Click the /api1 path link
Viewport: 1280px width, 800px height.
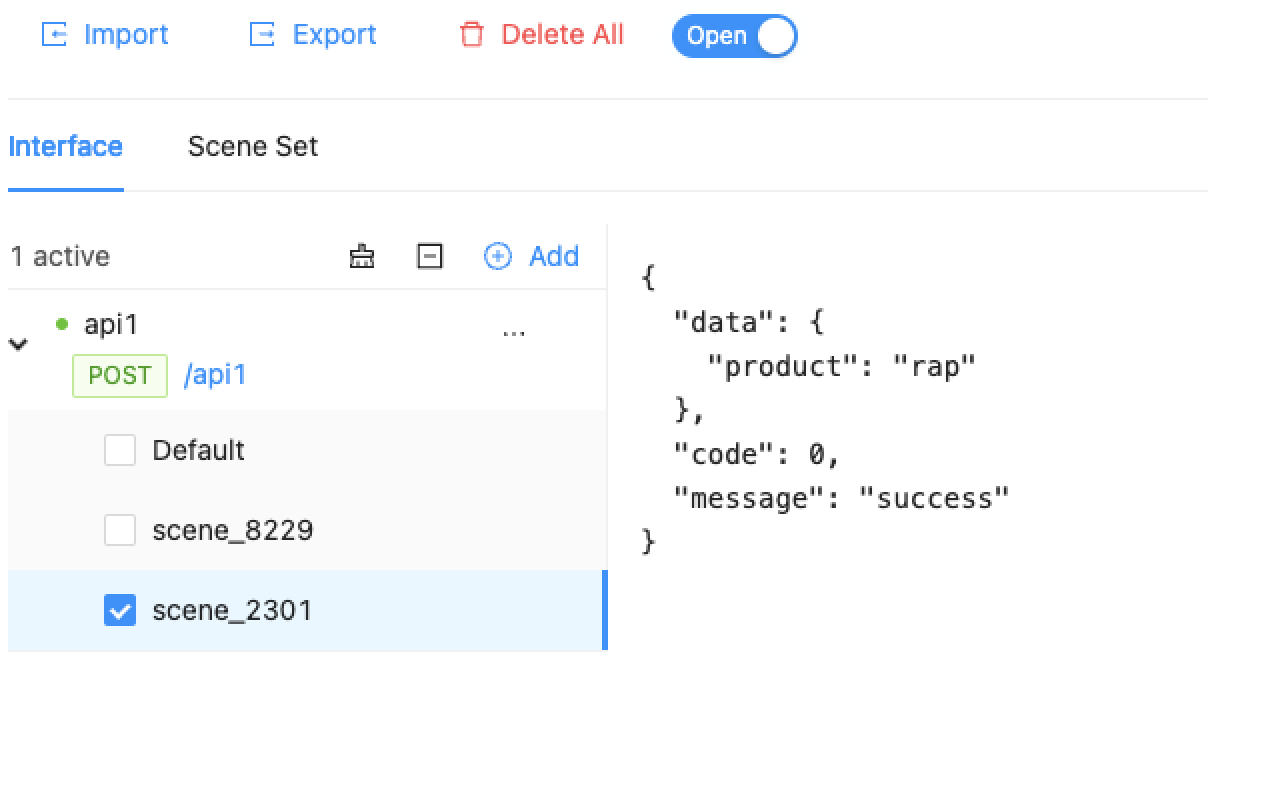(215, 376)
